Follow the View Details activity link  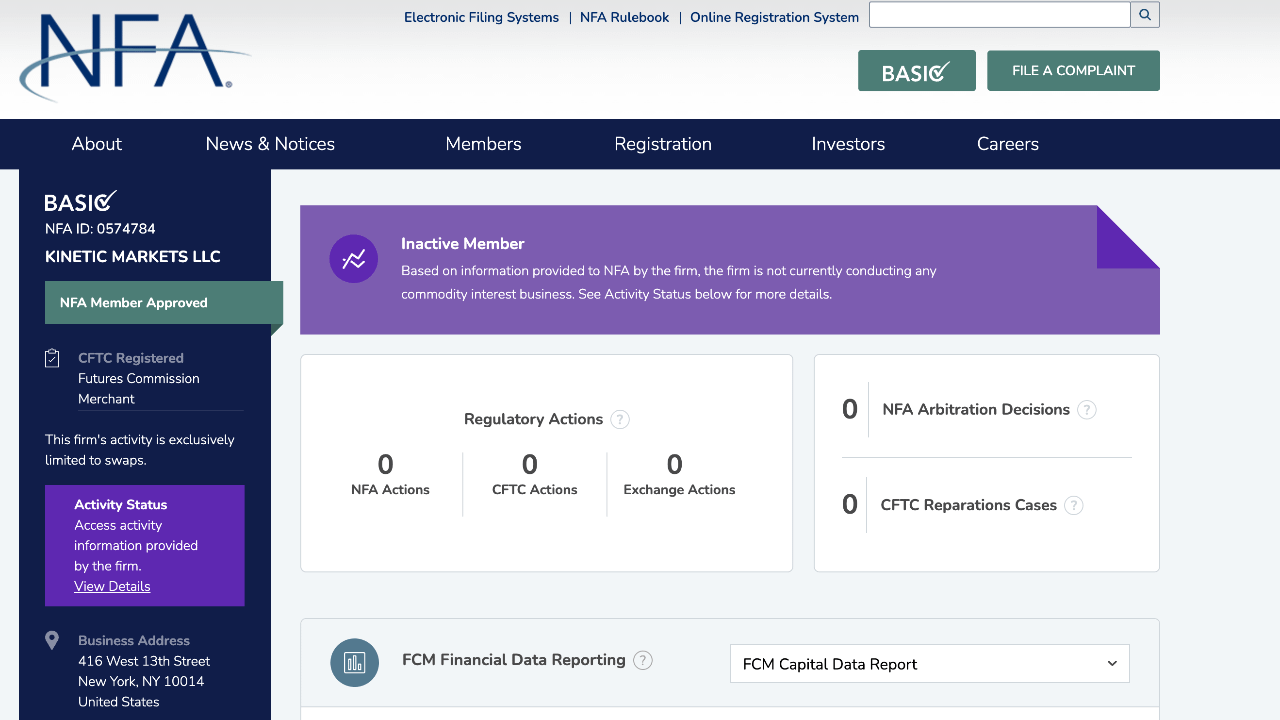pyautogui.click(x=112, y=587)
